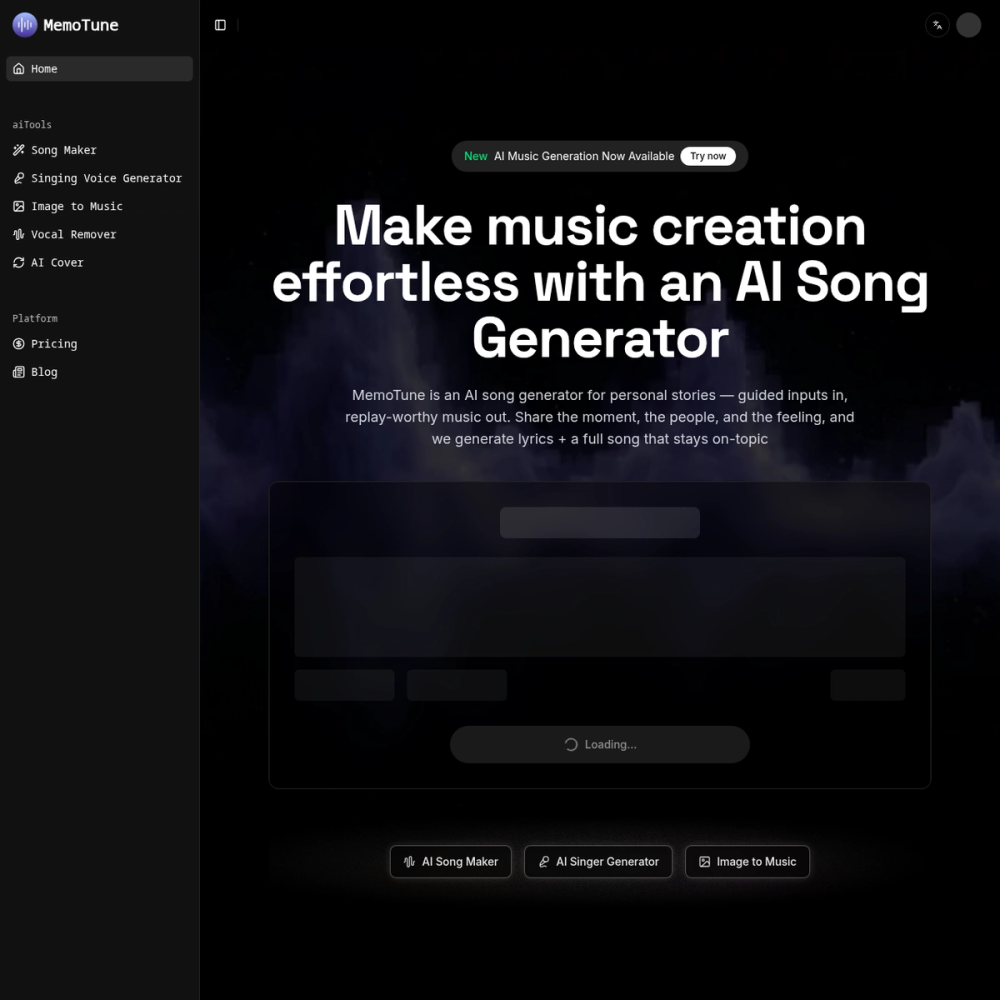This screenshot has height=1000, width=1000.
Task: Open Singing Voice Generator in the sidebar
Action: coord(99,178)
